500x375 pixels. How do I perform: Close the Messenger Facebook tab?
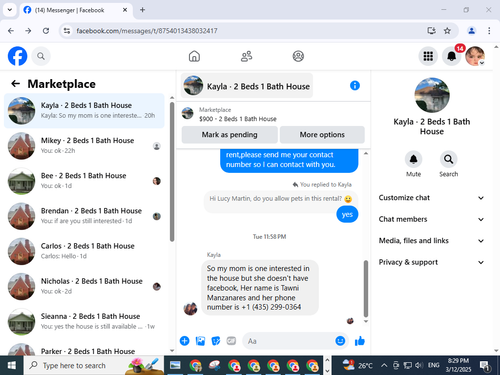[125, 10]
